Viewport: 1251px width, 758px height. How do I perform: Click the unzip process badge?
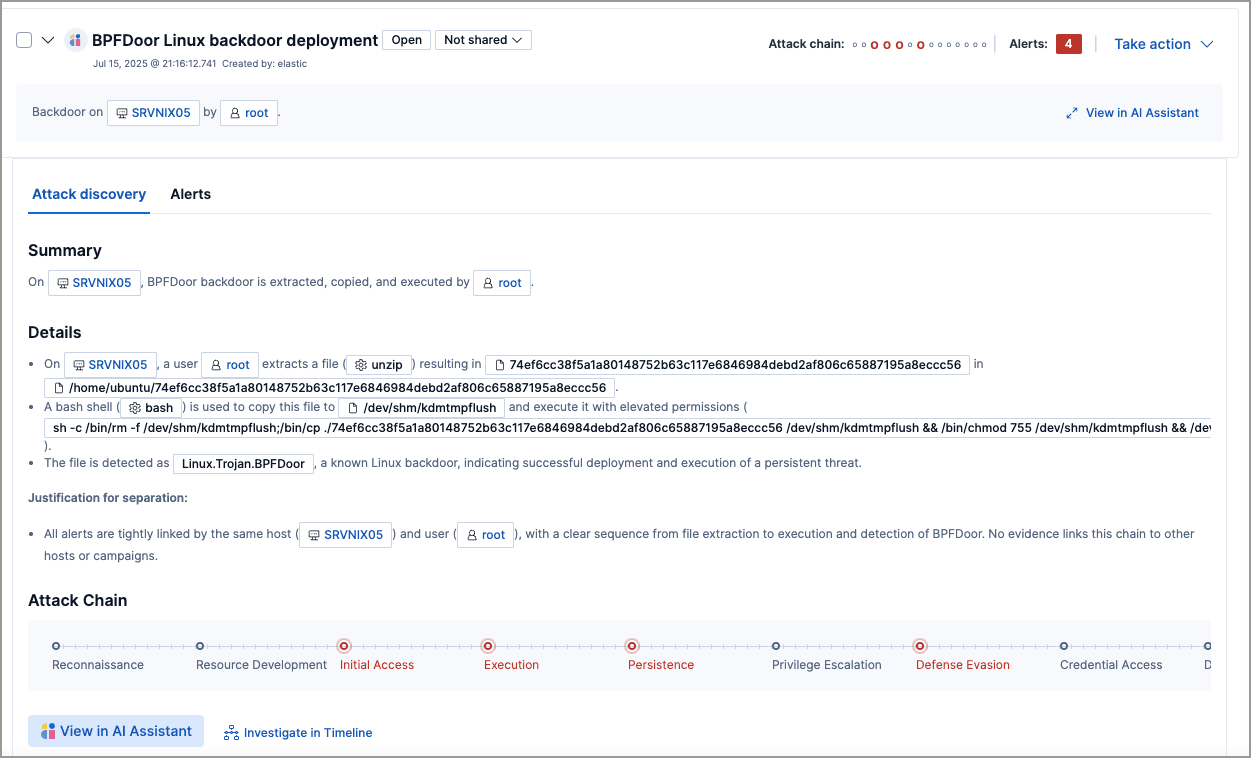click(378, 365)
